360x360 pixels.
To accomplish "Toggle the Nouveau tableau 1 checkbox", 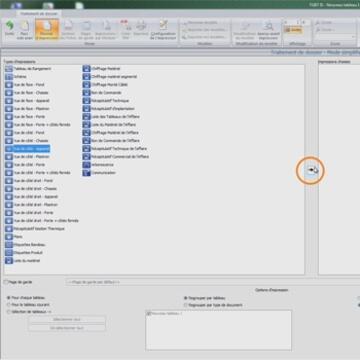I will click(x=149, y=313).
